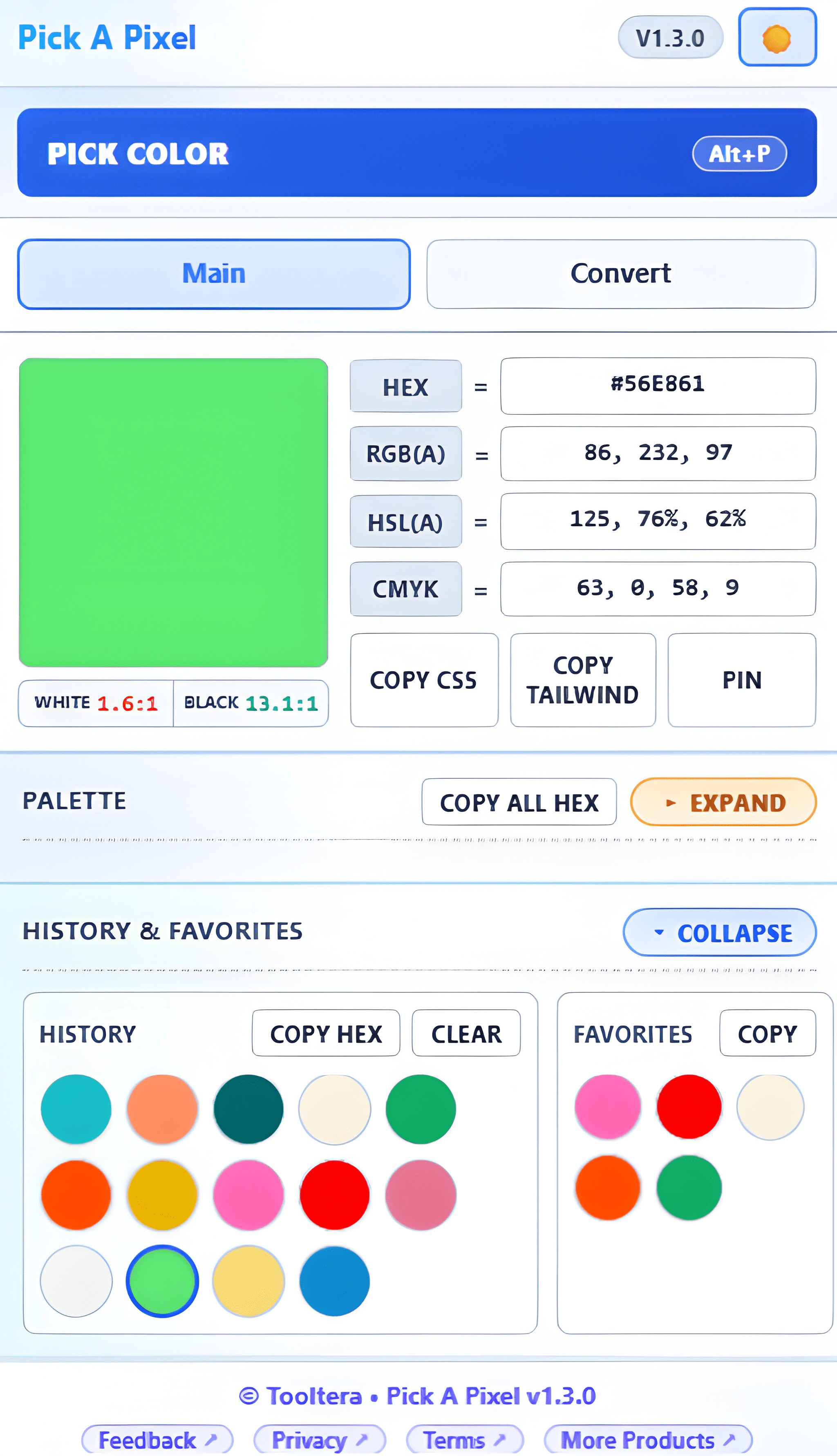Image resolution: width=837 pixels, height=1456 pixels.
Task: Click the HSL(A) format label
Action: pyautogui.click(x=405, y=522)
